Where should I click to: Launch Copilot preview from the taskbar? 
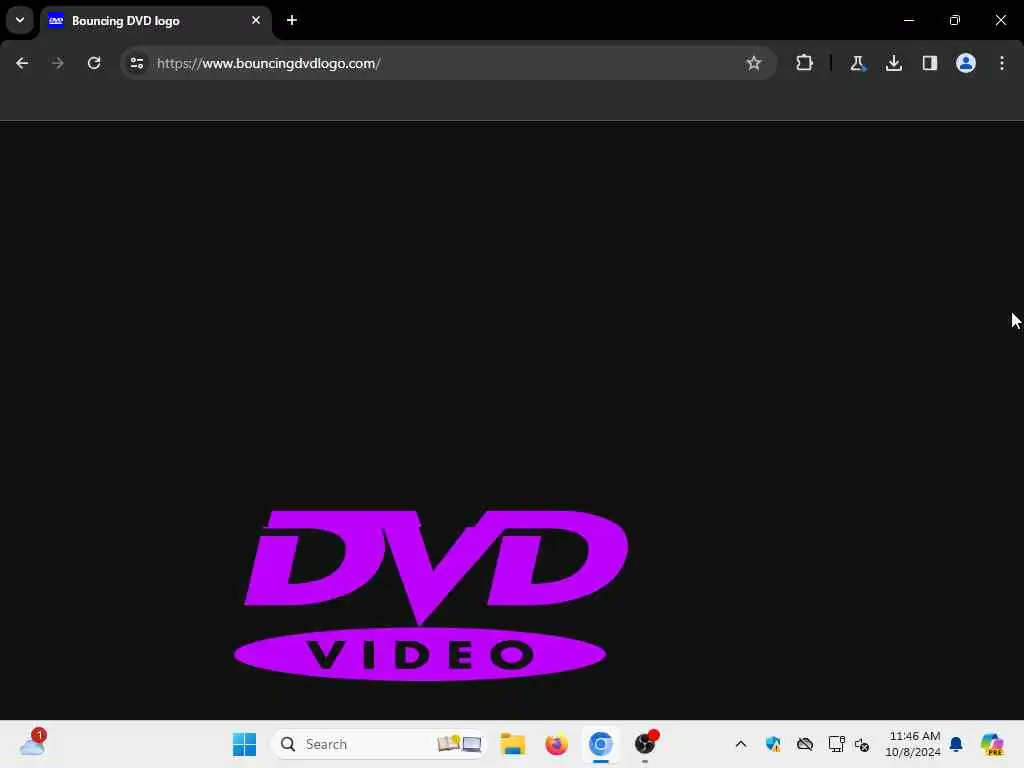click(992, 744)
